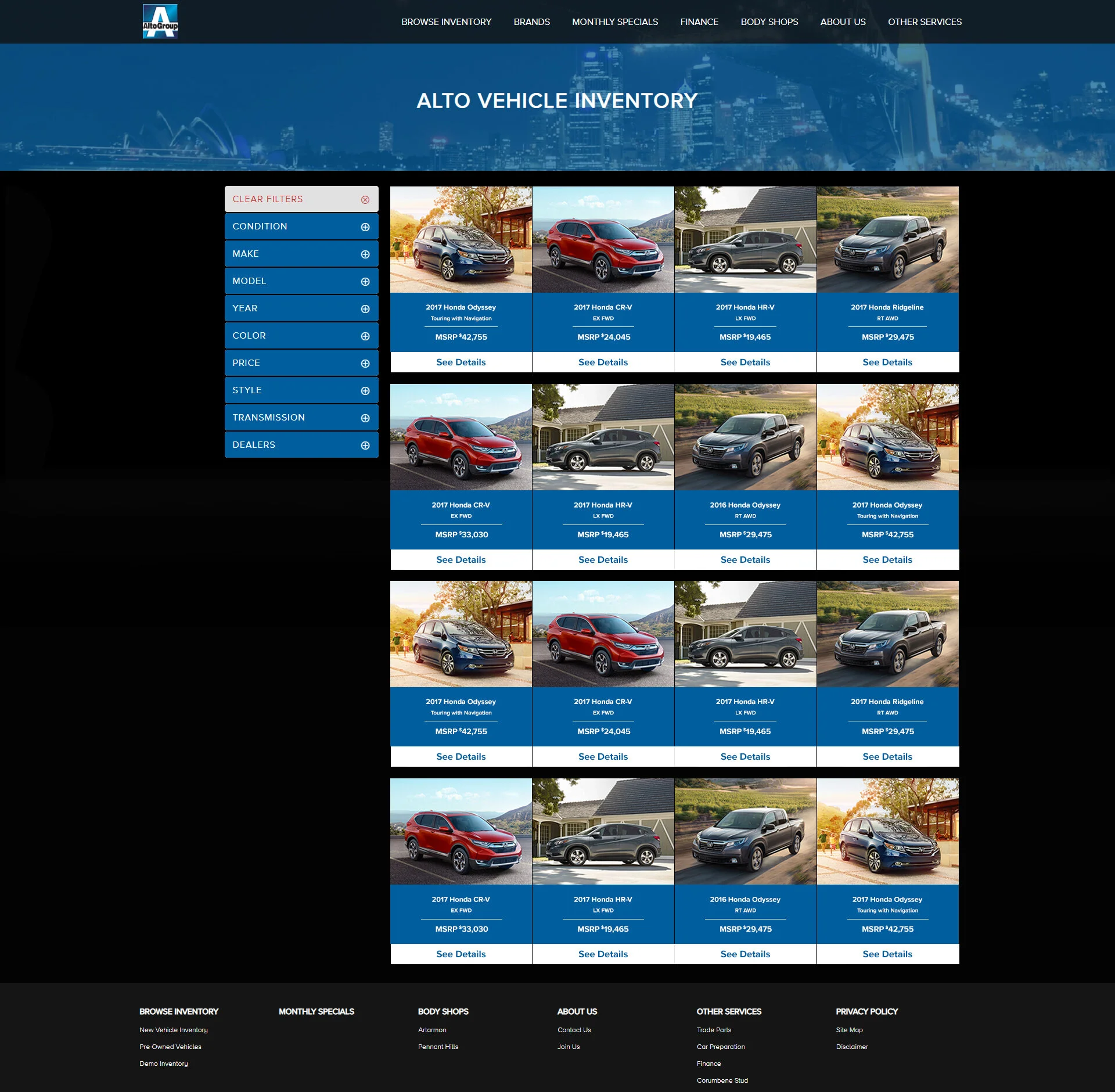This screenshot has height=1092, width=1115.
Task: See Details for the top-row 2017 Honda Ridgeline
Action: click(x=887, y=362)
